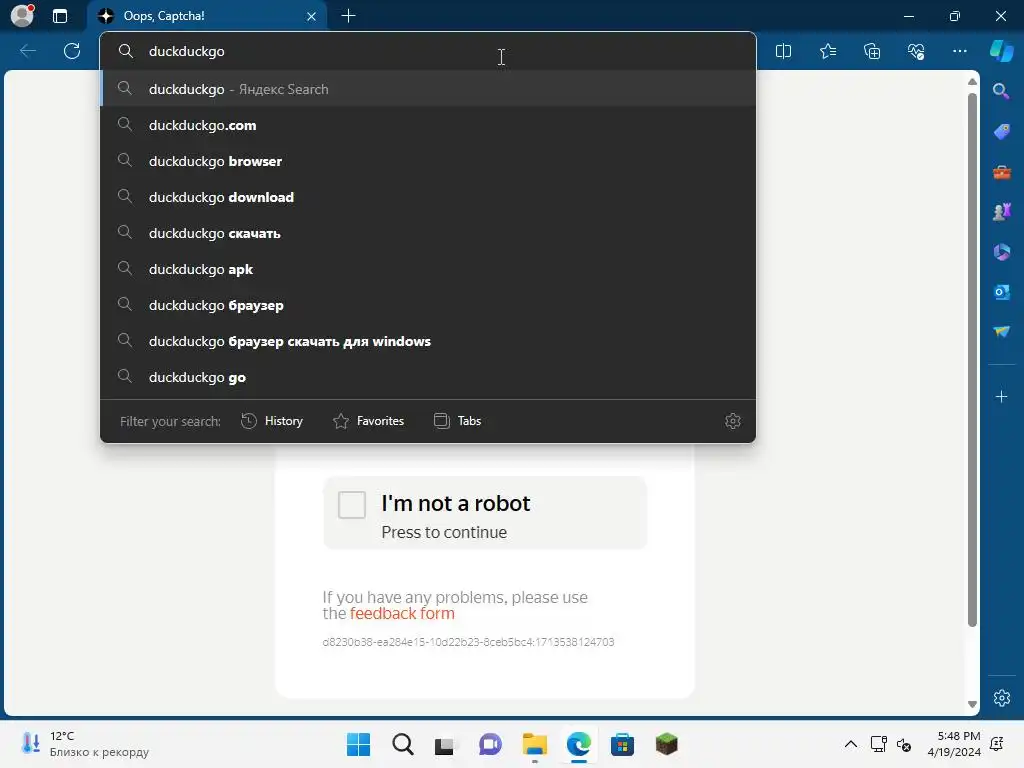
Task: Open sidebar settings gear at bottom
Action: [1001, 697]
